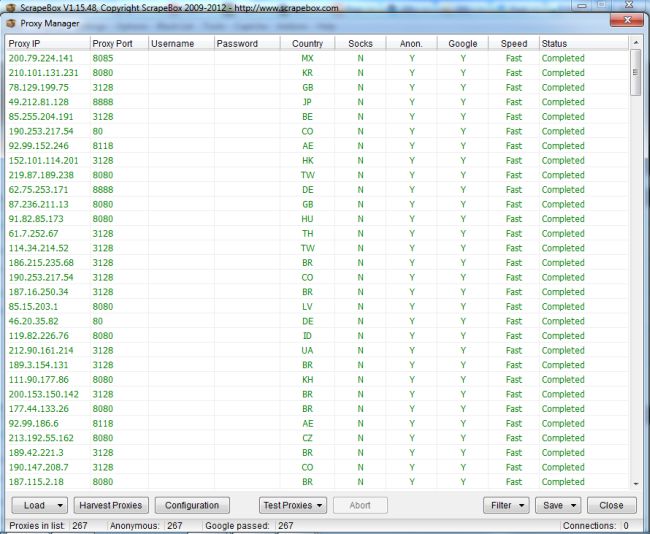Click the Status column header

coord(584,44)
